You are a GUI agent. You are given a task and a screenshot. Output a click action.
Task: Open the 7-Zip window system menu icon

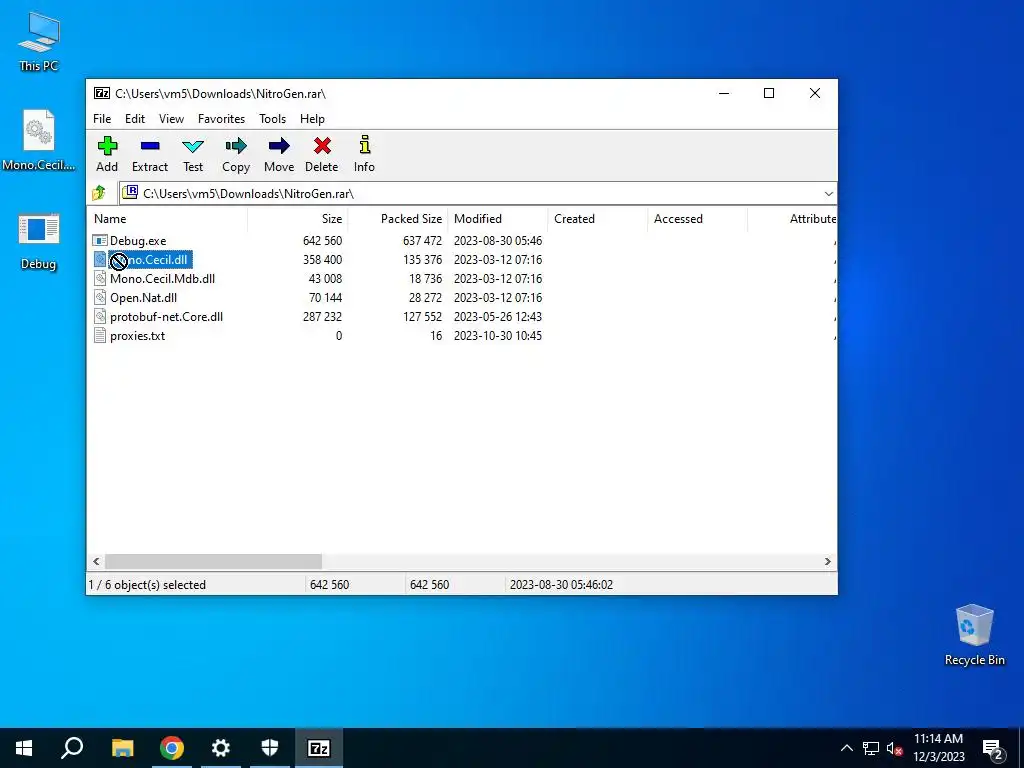click(102, 93)
